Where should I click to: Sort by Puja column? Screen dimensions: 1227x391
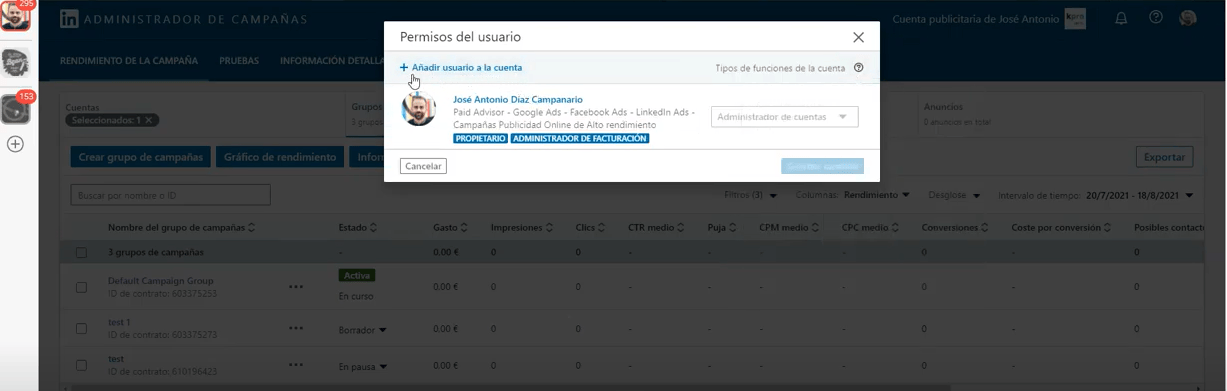coord(721,228)
